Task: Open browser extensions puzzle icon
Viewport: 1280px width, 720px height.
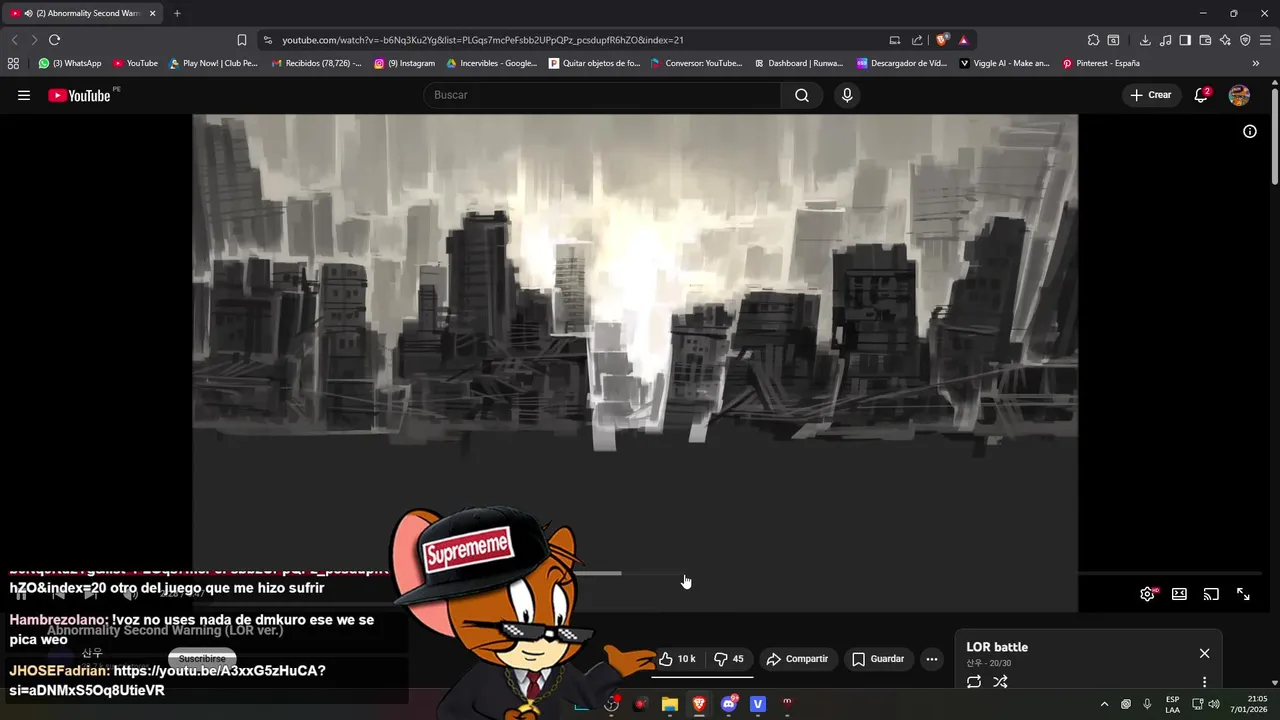Action: pyautogui.click(x=1093, y=40)
